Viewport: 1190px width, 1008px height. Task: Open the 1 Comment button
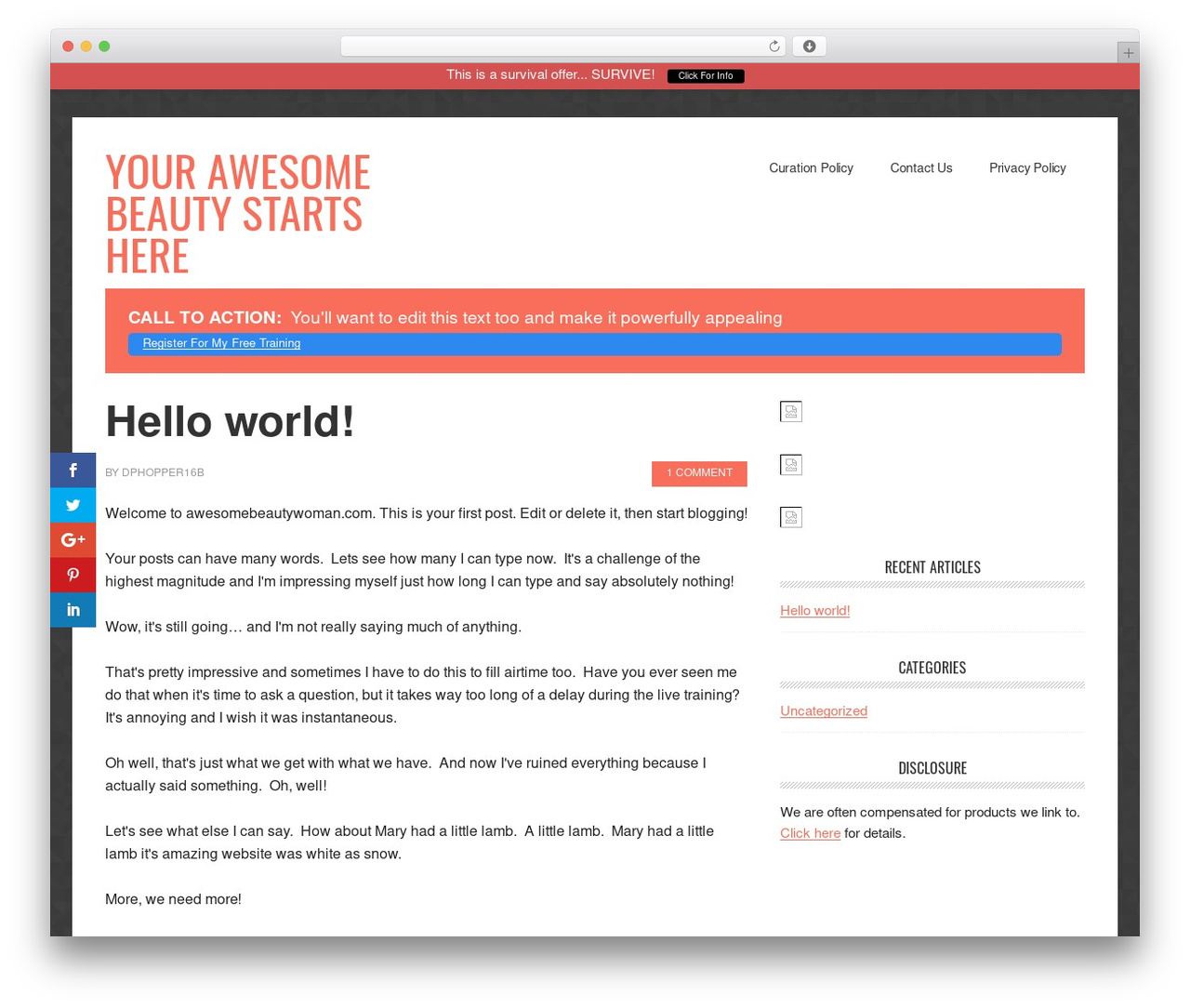tap(699, 473)
